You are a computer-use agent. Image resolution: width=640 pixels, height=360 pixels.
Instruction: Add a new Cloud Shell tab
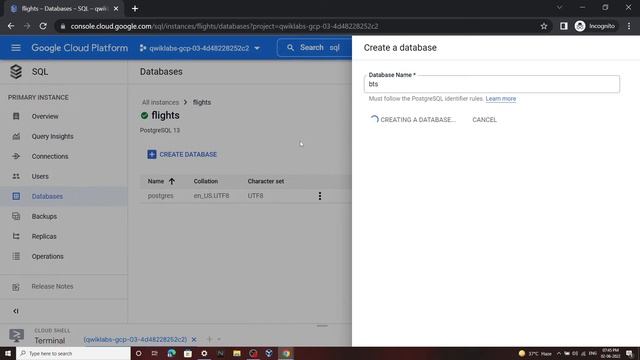pos(209,339)
